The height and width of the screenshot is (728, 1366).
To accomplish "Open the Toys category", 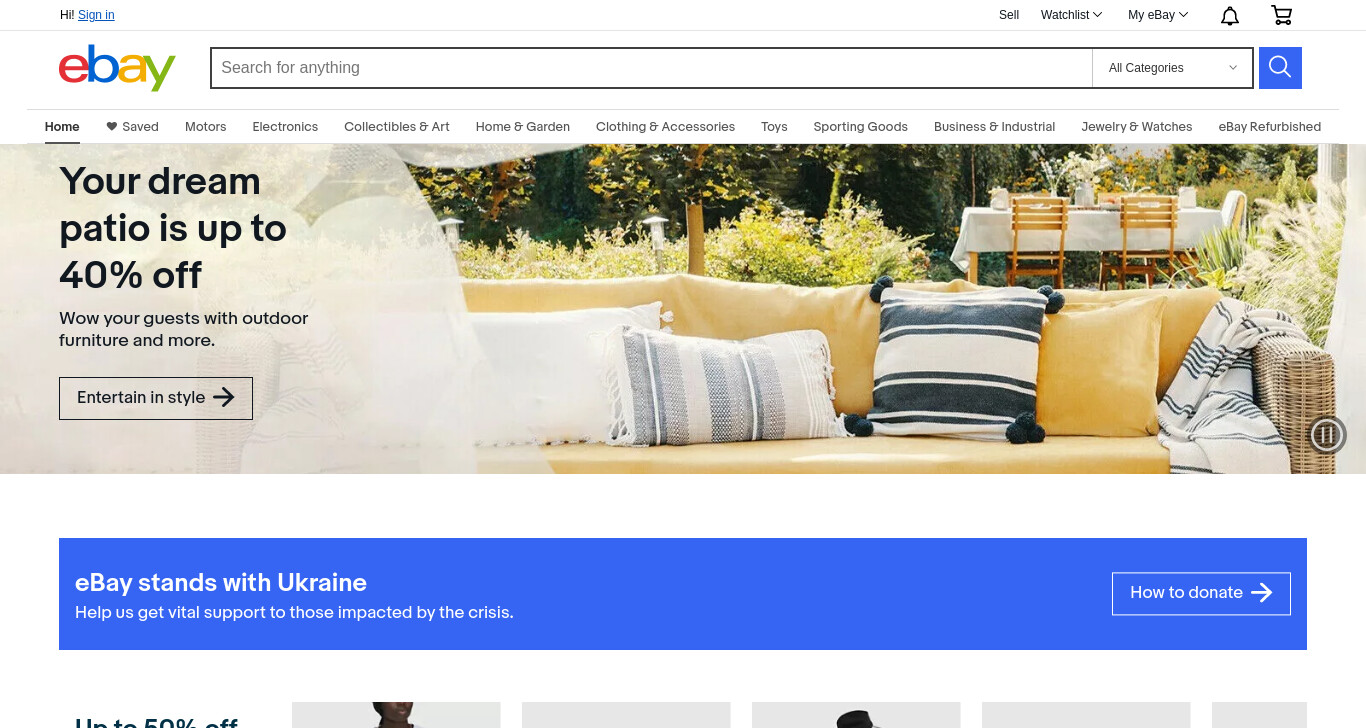I will click(x=774, y=127).
